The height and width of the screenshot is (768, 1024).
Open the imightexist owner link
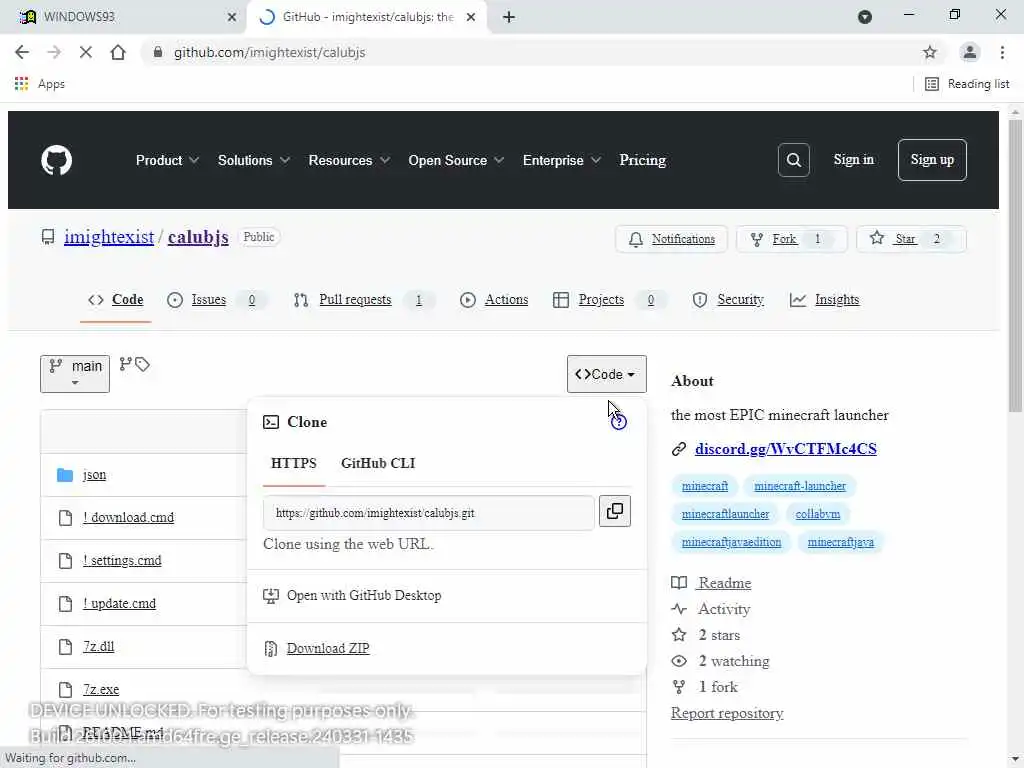109,237
